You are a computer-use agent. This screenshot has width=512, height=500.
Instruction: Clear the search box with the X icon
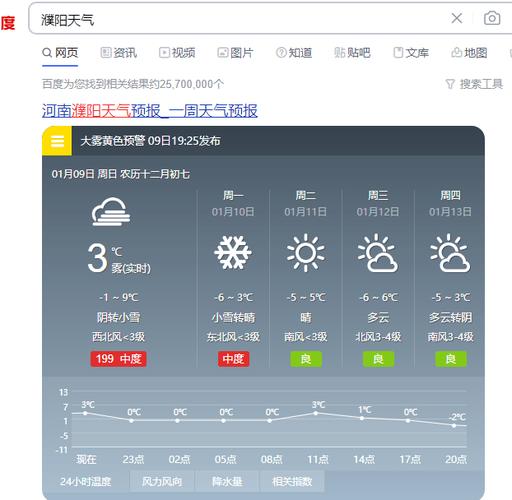pos(457,18)
